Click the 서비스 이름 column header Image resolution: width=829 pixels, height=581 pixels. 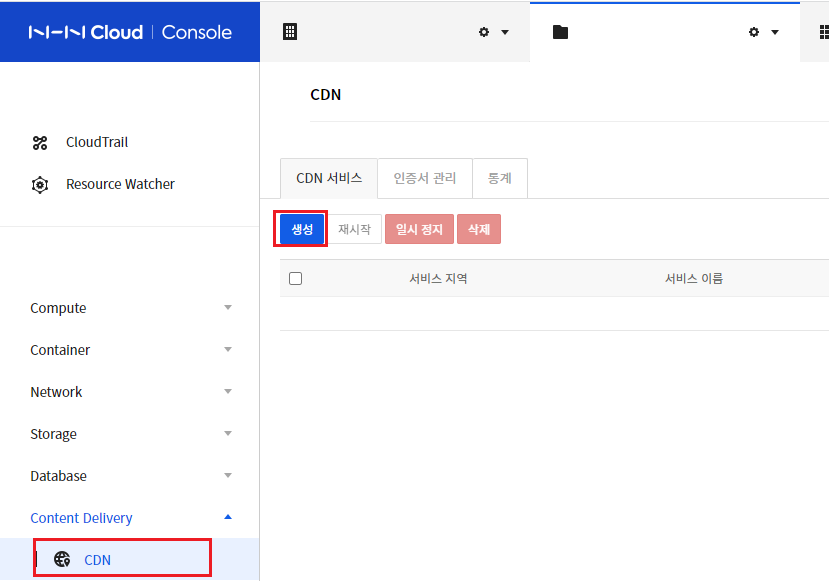tap(694, 278)
